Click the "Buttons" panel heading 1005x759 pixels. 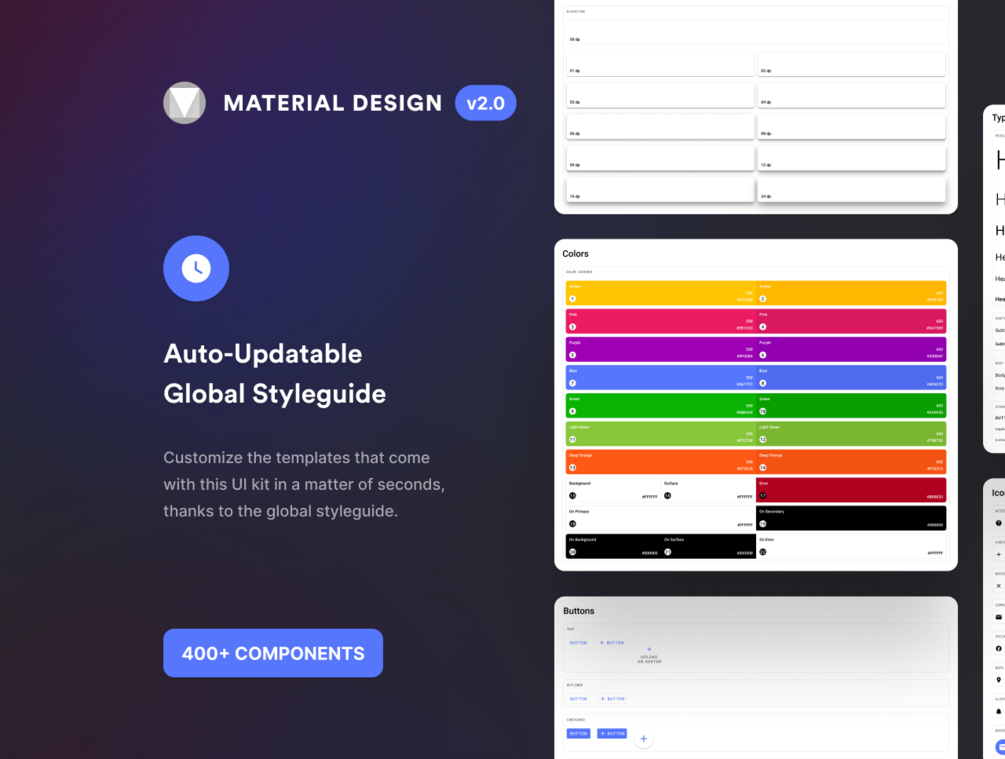[579, 611]
